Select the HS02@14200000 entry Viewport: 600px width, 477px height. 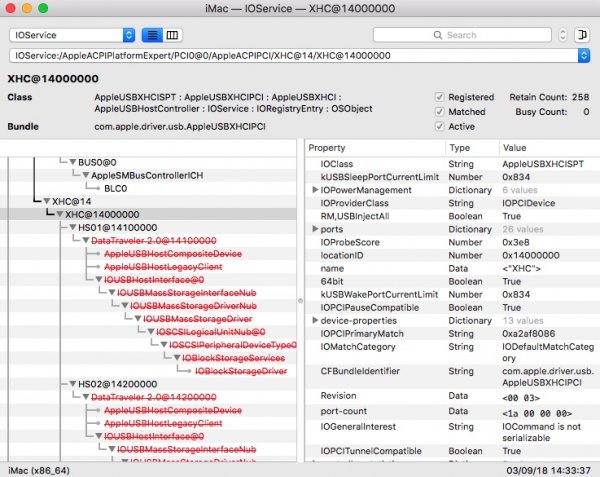pos(117,384)
